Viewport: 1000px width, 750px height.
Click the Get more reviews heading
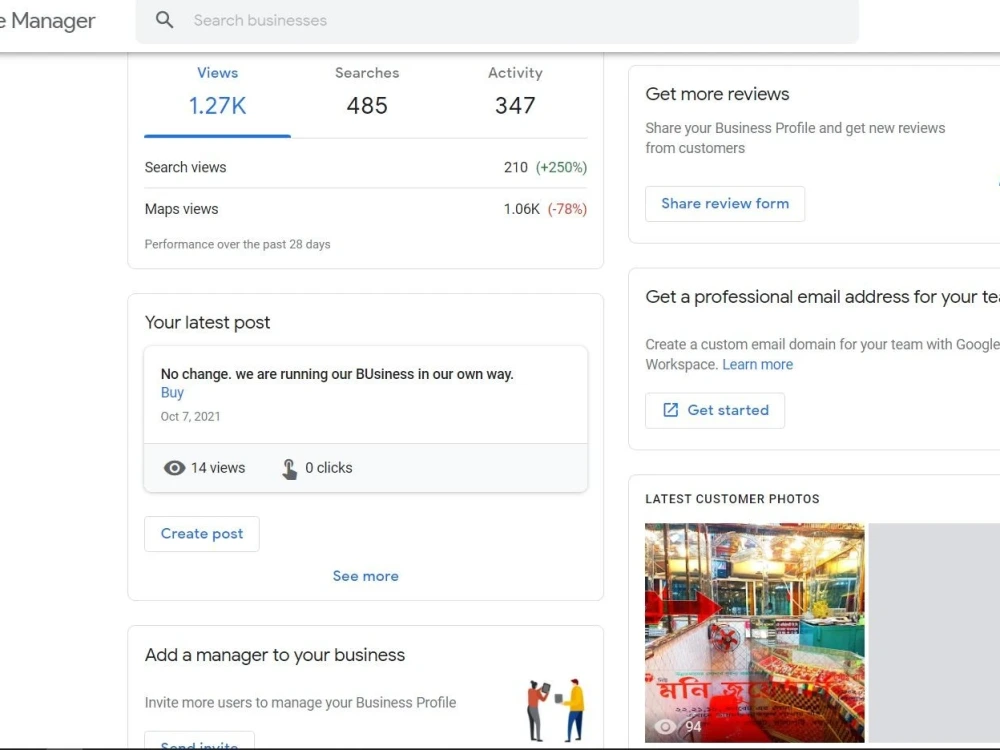tap(717, 94)
